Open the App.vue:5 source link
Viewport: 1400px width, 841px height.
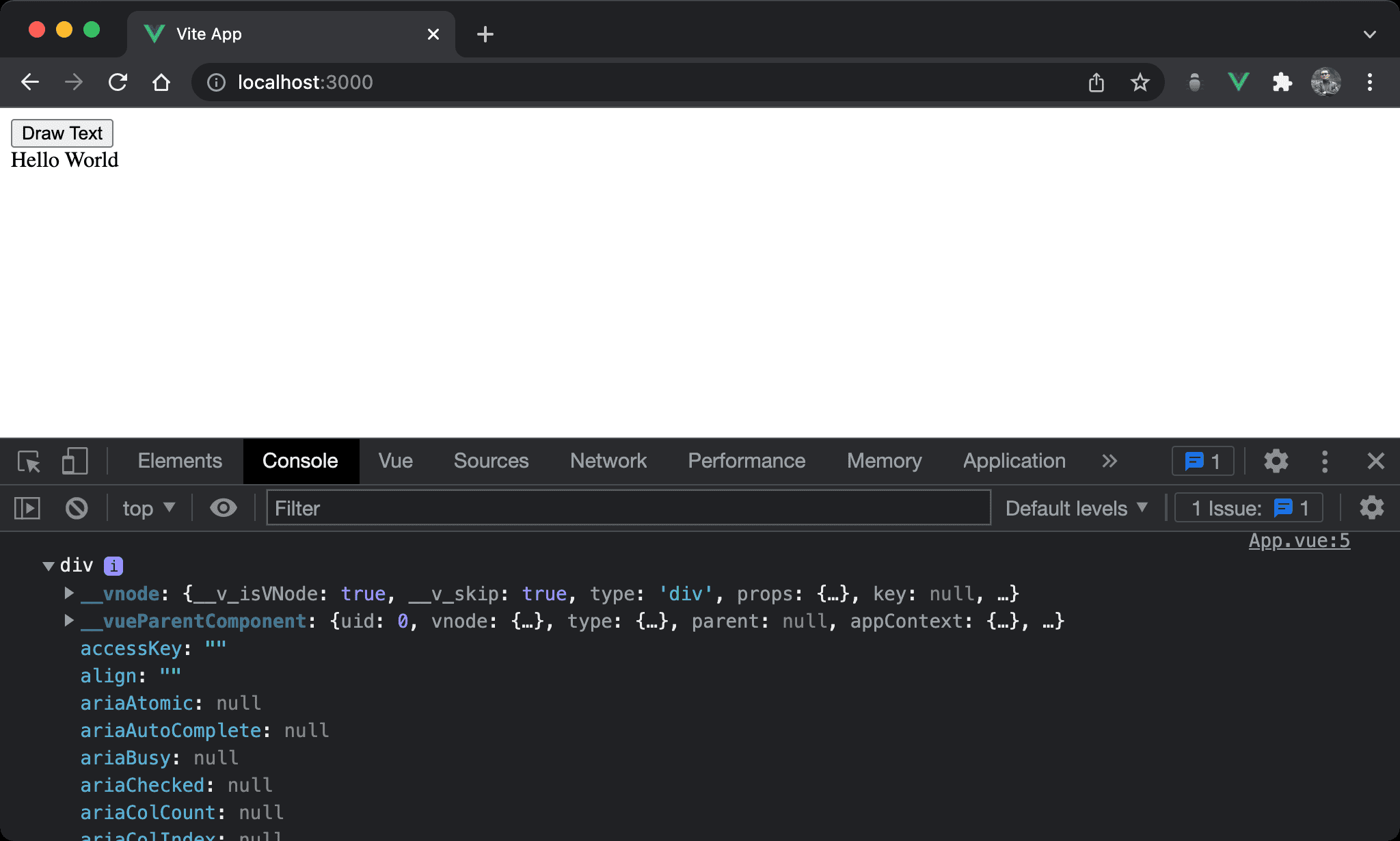pos(1299,541)
